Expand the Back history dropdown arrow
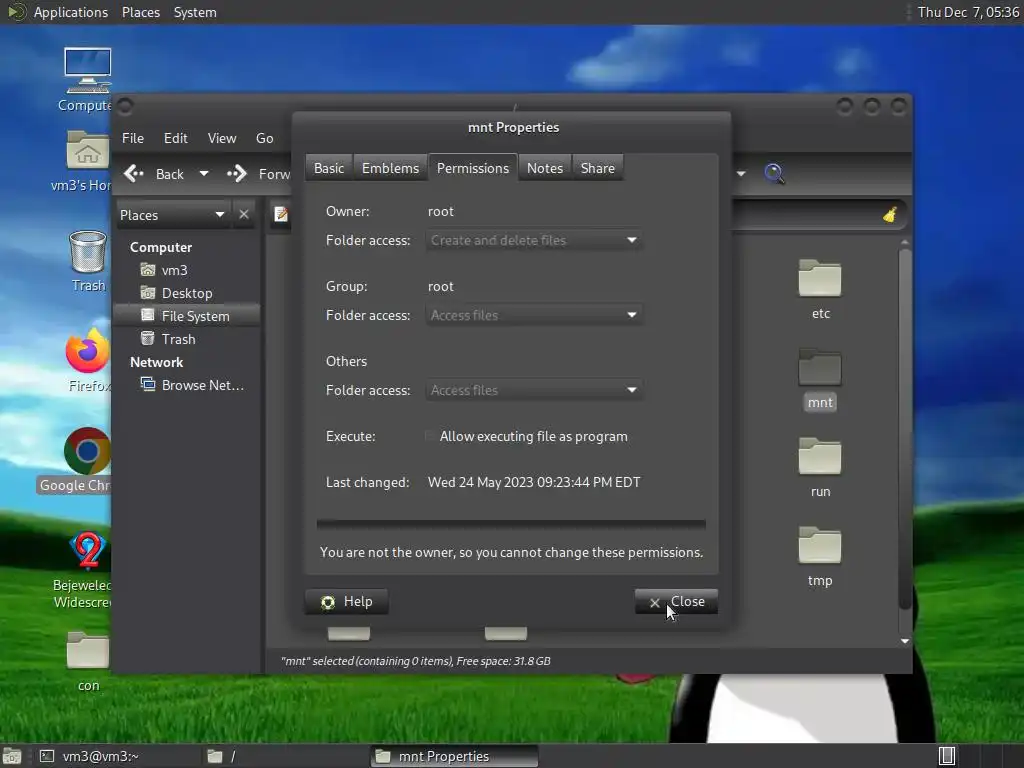The image size is (1024, 768). (x=204, y=174)
